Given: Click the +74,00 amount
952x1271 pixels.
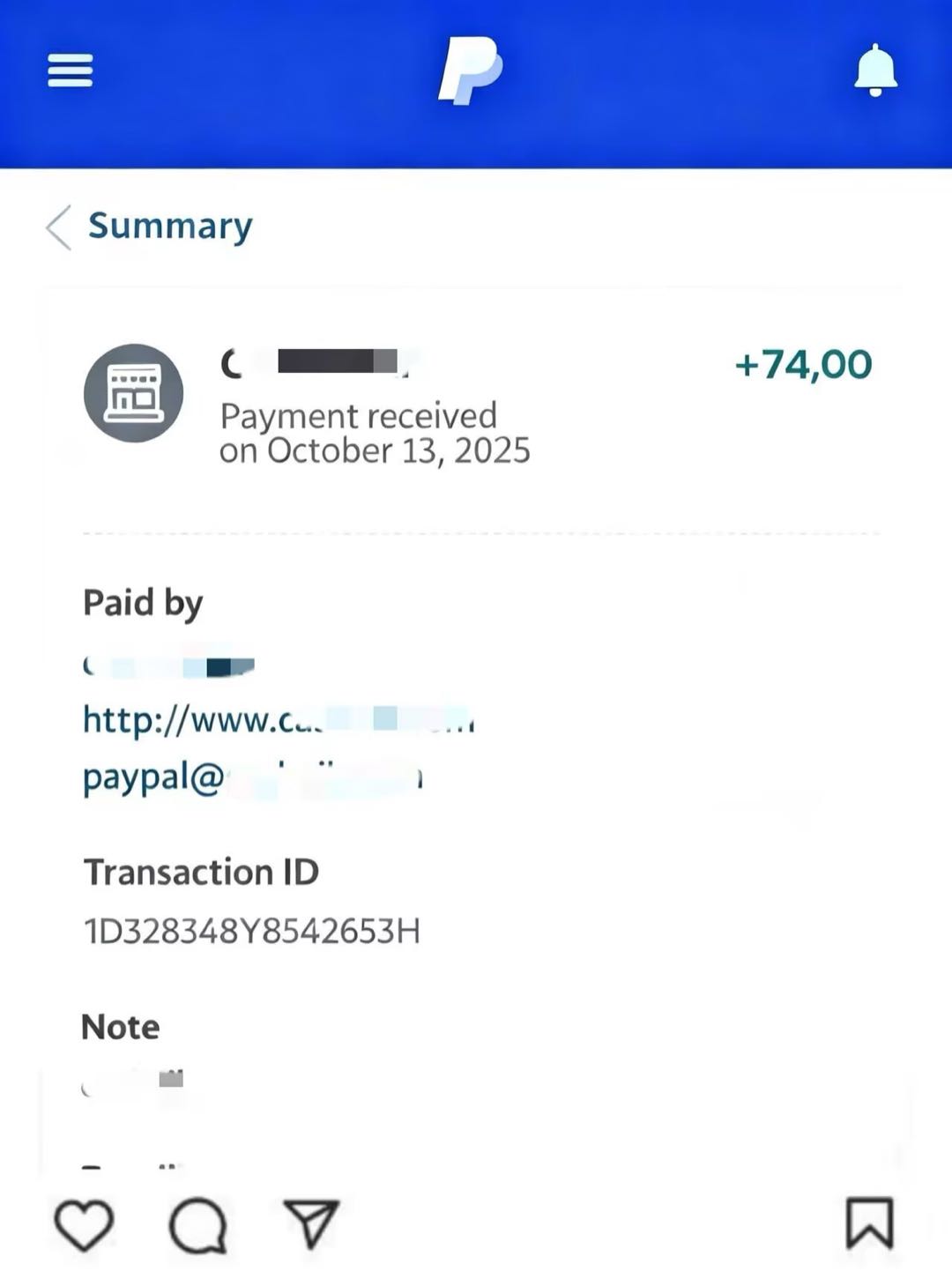Looking at the screenshot, I should pos(803,364).
